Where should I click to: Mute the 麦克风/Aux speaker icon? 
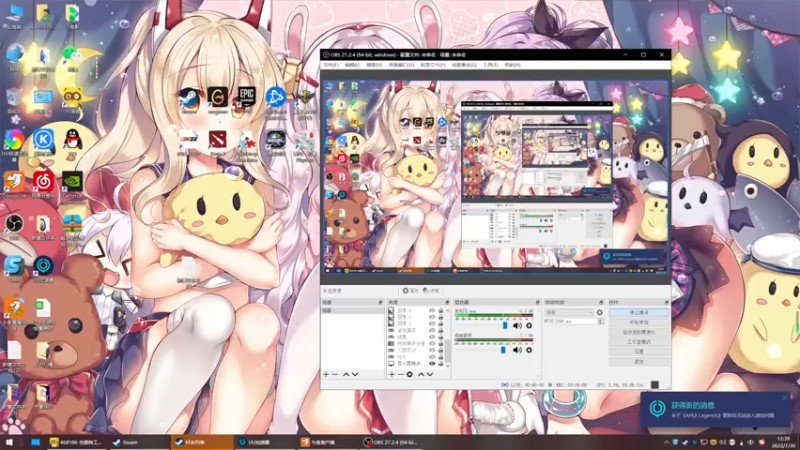(517, 326)
